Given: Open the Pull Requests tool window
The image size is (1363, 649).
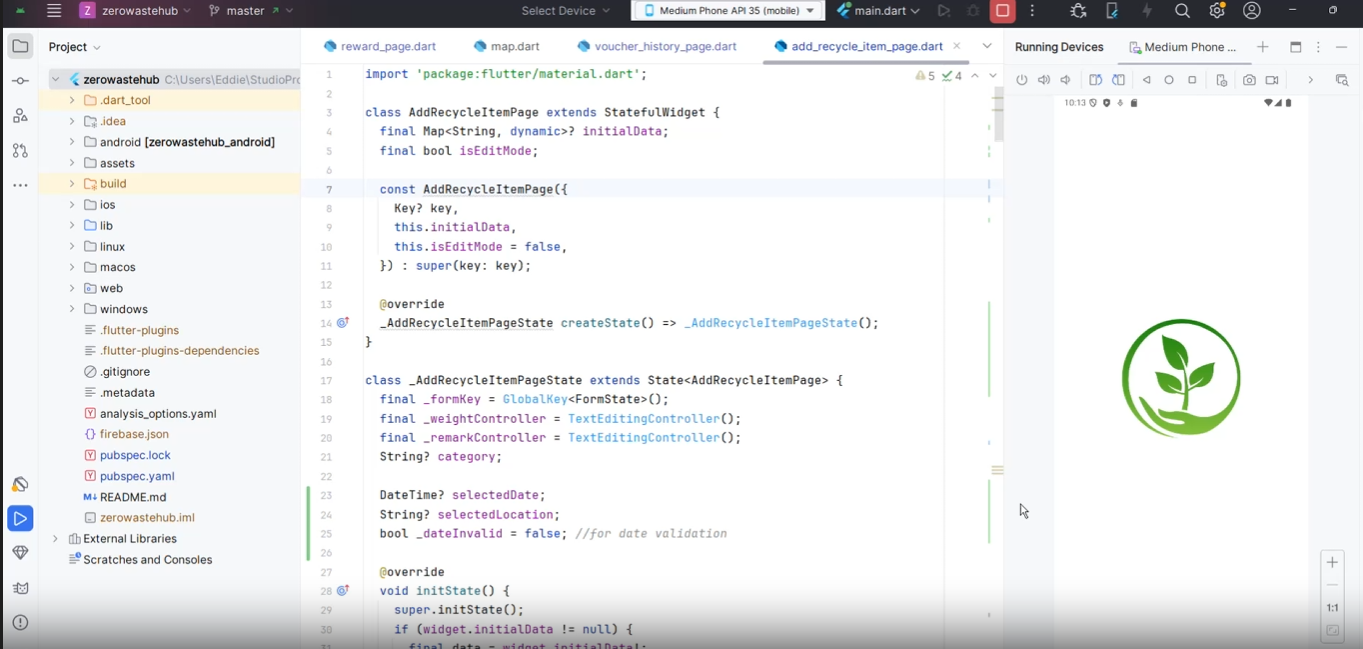Looking at the screenshot, I should click(20, 151).
